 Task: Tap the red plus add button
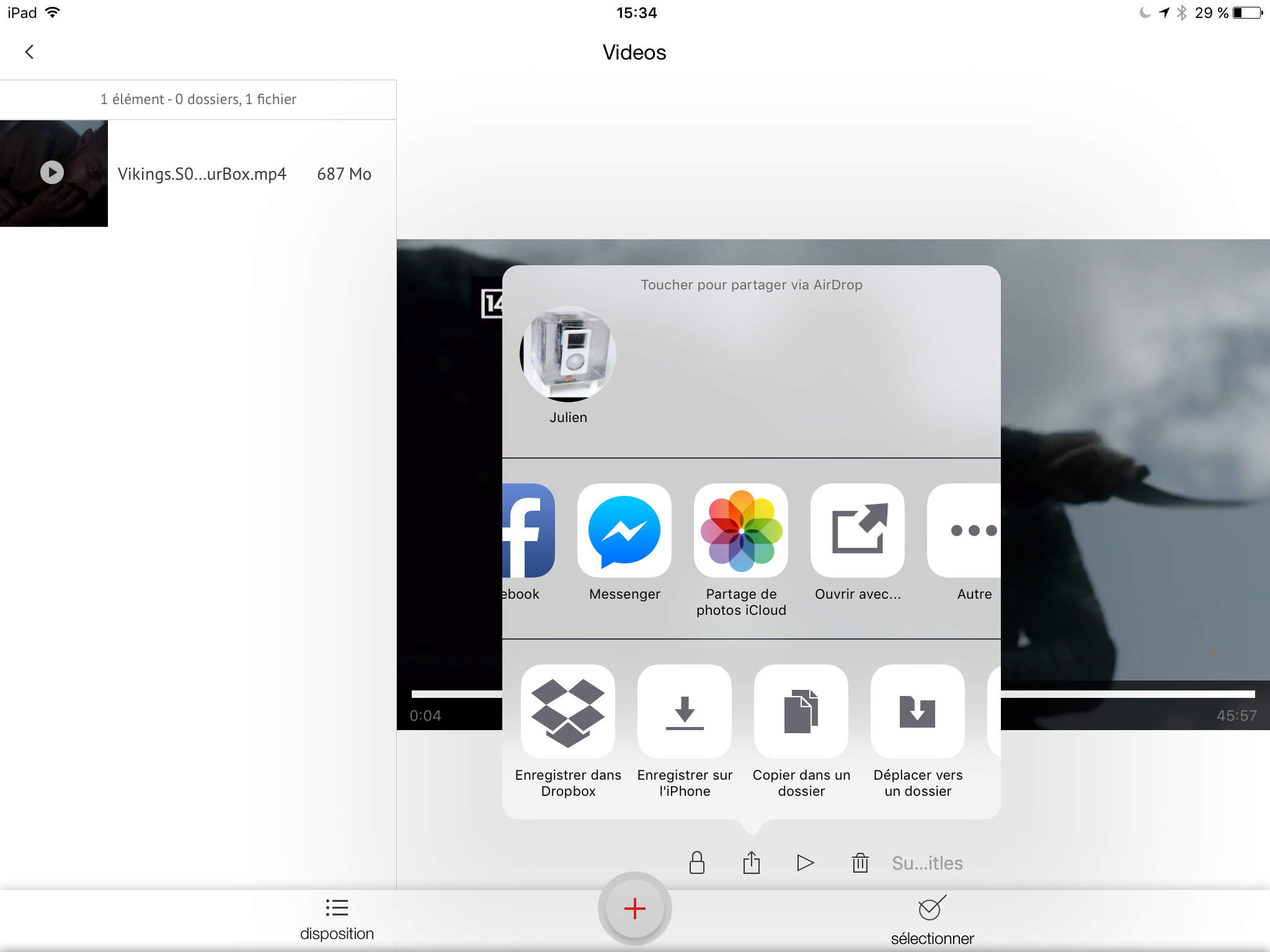tap(635, 909)
